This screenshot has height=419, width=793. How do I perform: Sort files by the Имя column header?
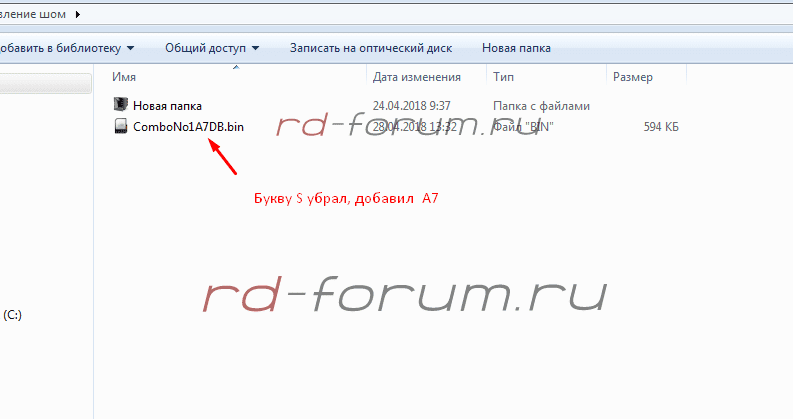[124, 77]
